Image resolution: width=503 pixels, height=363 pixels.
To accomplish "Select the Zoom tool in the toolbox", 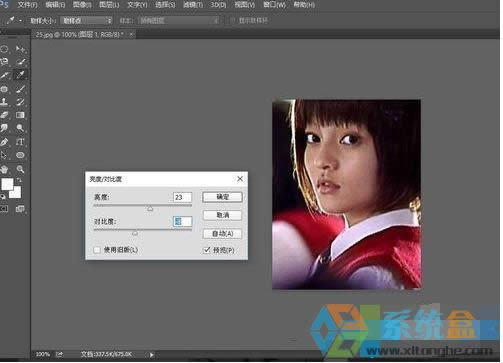I will tap(20, 169).
